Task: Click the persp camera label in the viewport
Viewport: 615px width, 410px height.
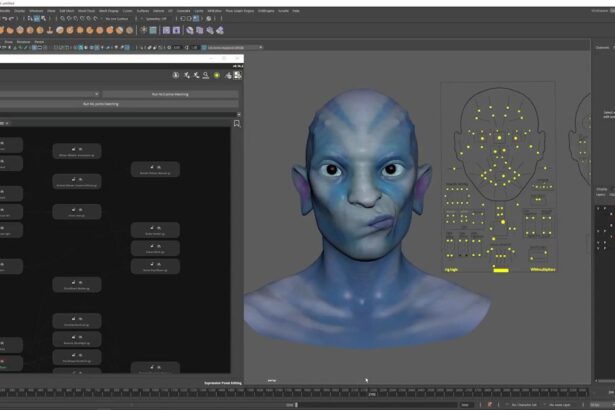Action: coord(271,380)
